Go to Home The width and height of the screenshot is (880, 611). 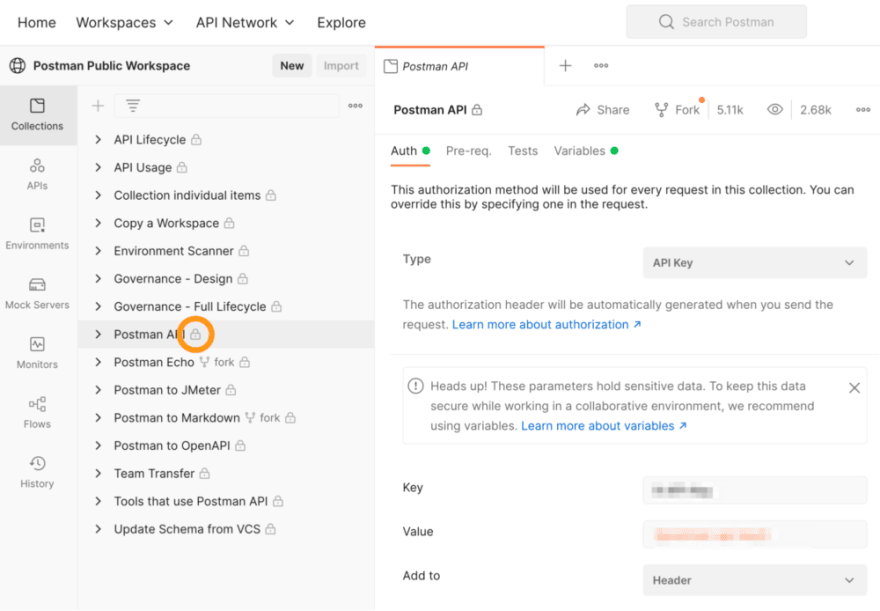click(x=36, y=22)
